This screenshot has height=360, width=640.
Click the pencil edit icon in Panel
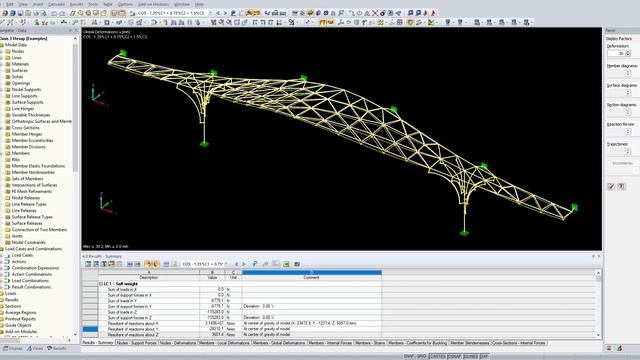click(611, 187)
